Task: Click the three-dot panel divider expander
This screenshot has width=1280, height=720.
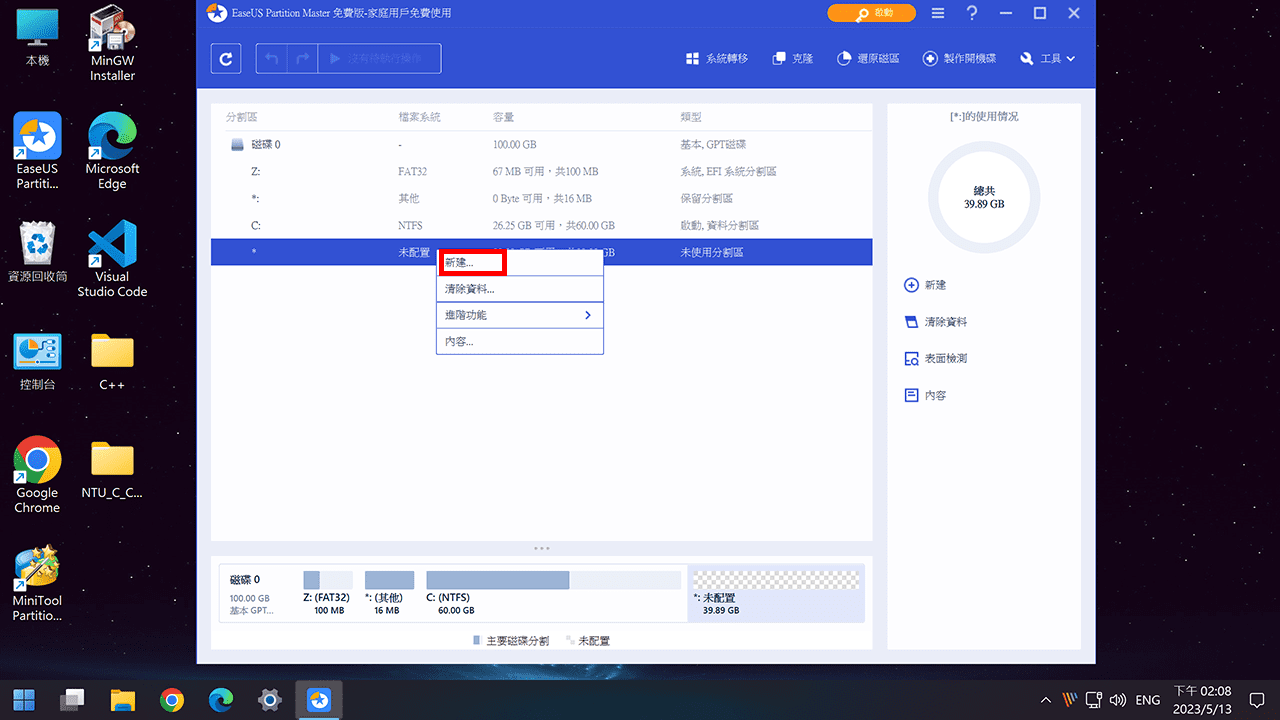Action: click(542, 548)
